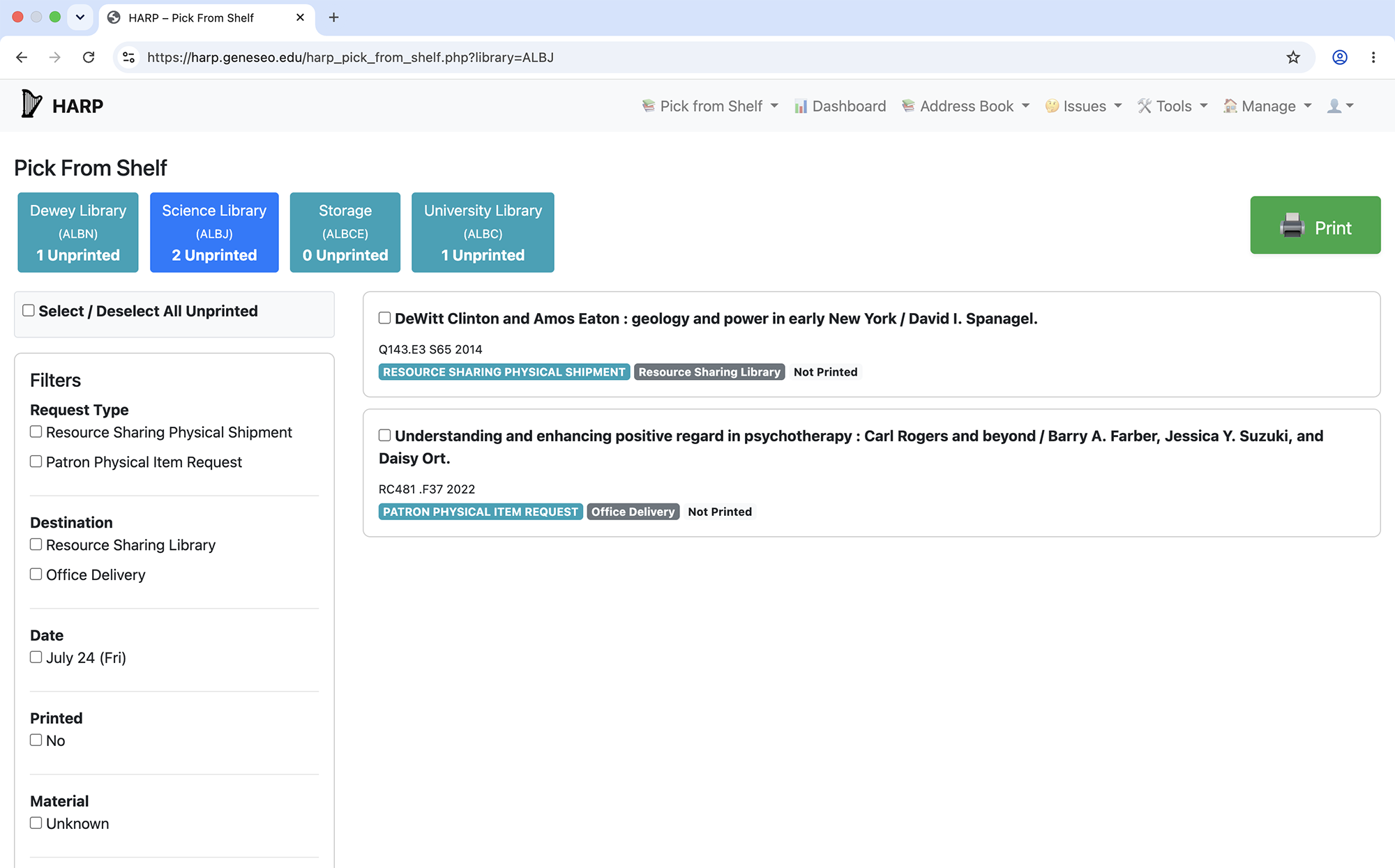This screenshot has height=868, width=1395.
Task: Expand the Pick from Shelf dropdown menu
Action: 710,106
